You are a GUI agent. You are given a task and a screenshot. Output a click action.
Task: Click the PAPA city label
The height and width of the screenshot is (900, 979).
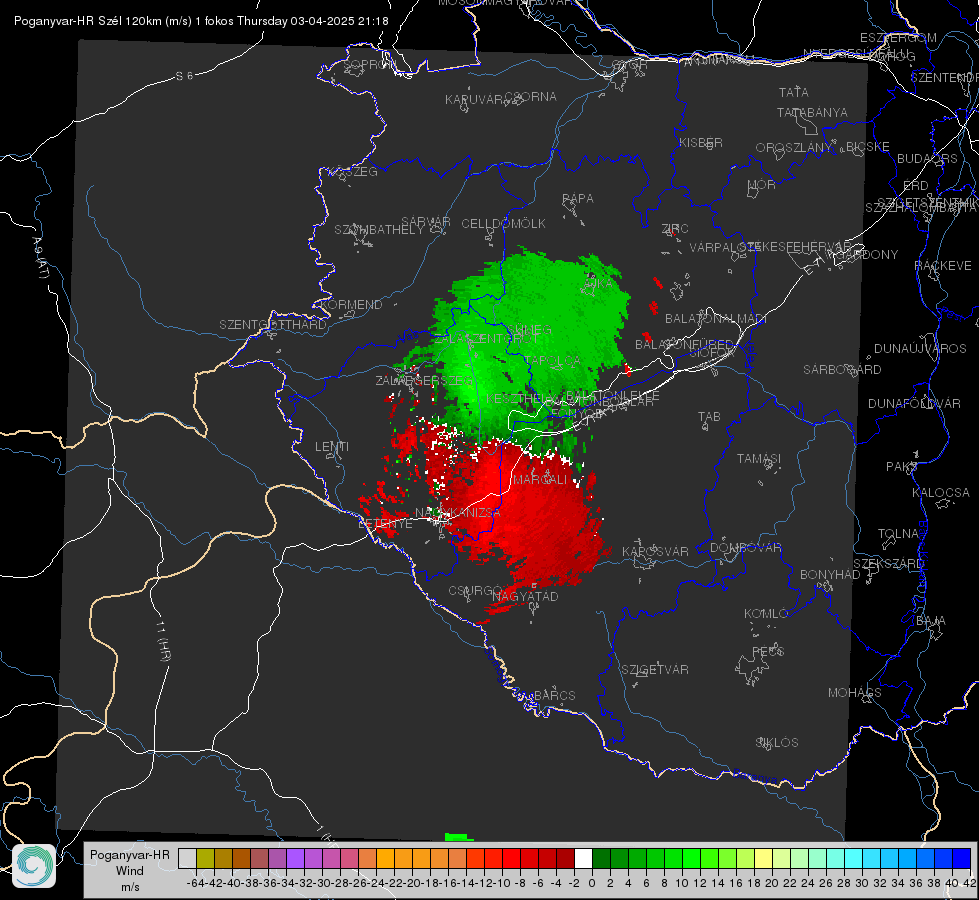click(x=578, y=198)
